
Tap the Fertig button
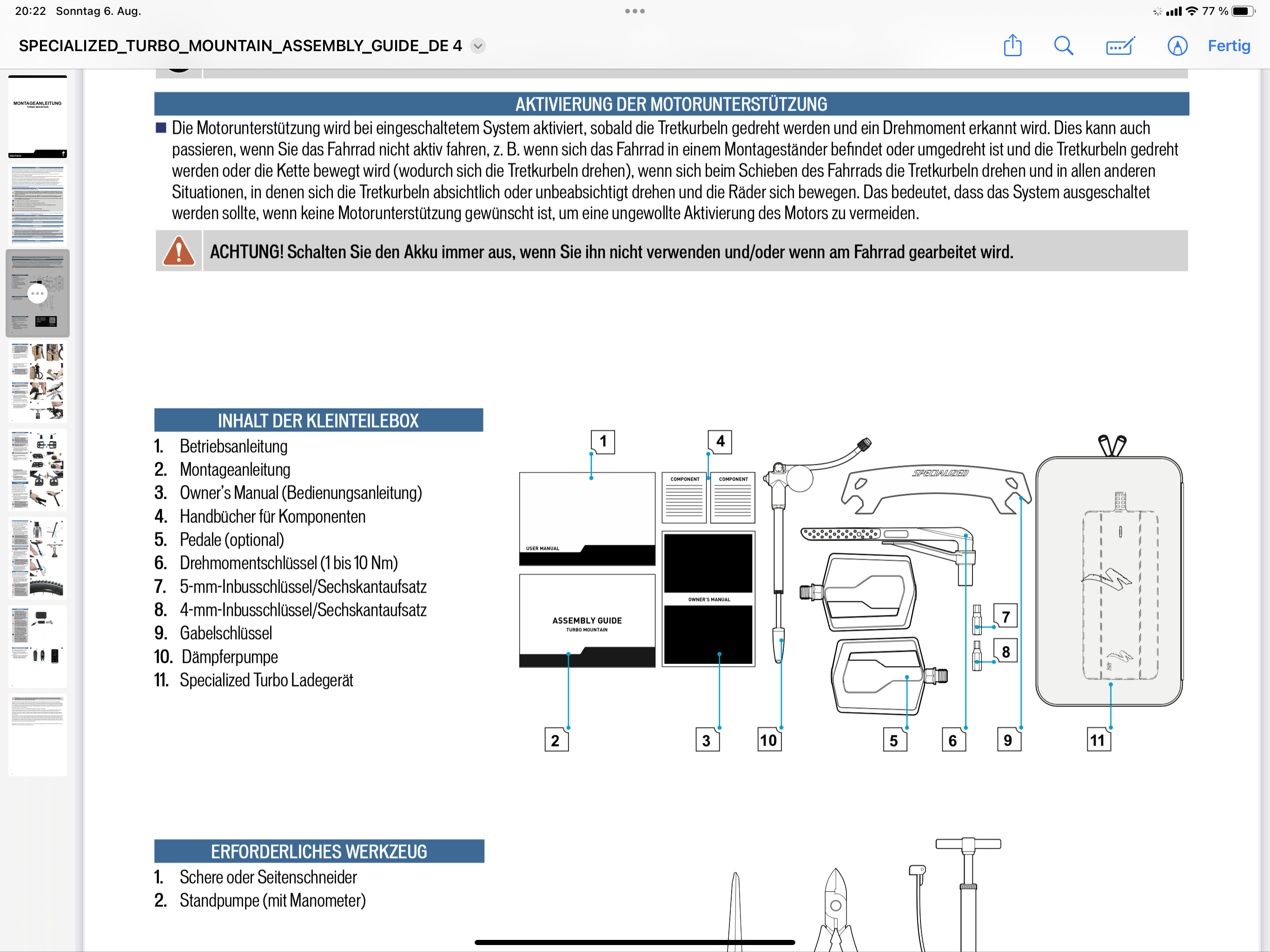tap(1228, 46)
